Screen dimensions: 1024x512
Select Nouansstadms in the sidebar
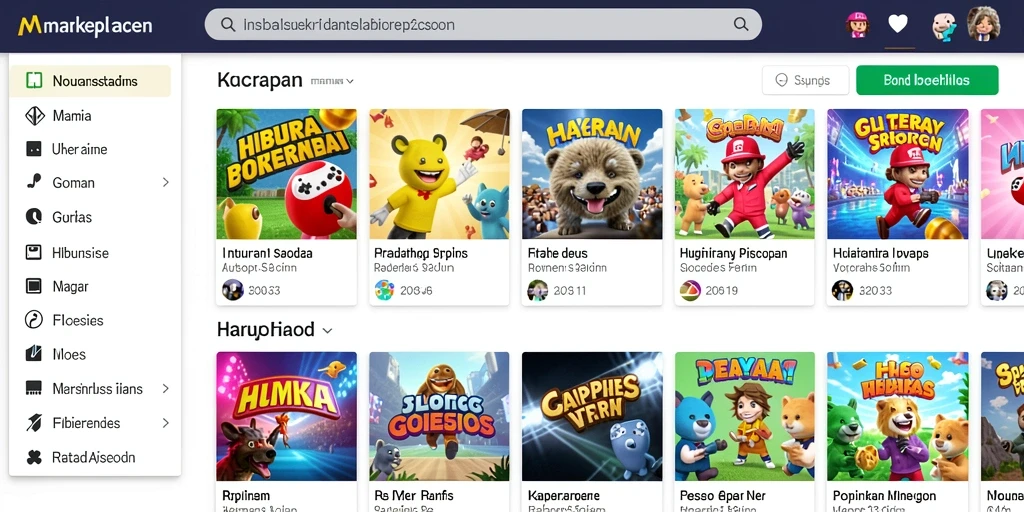coord(90,81)
